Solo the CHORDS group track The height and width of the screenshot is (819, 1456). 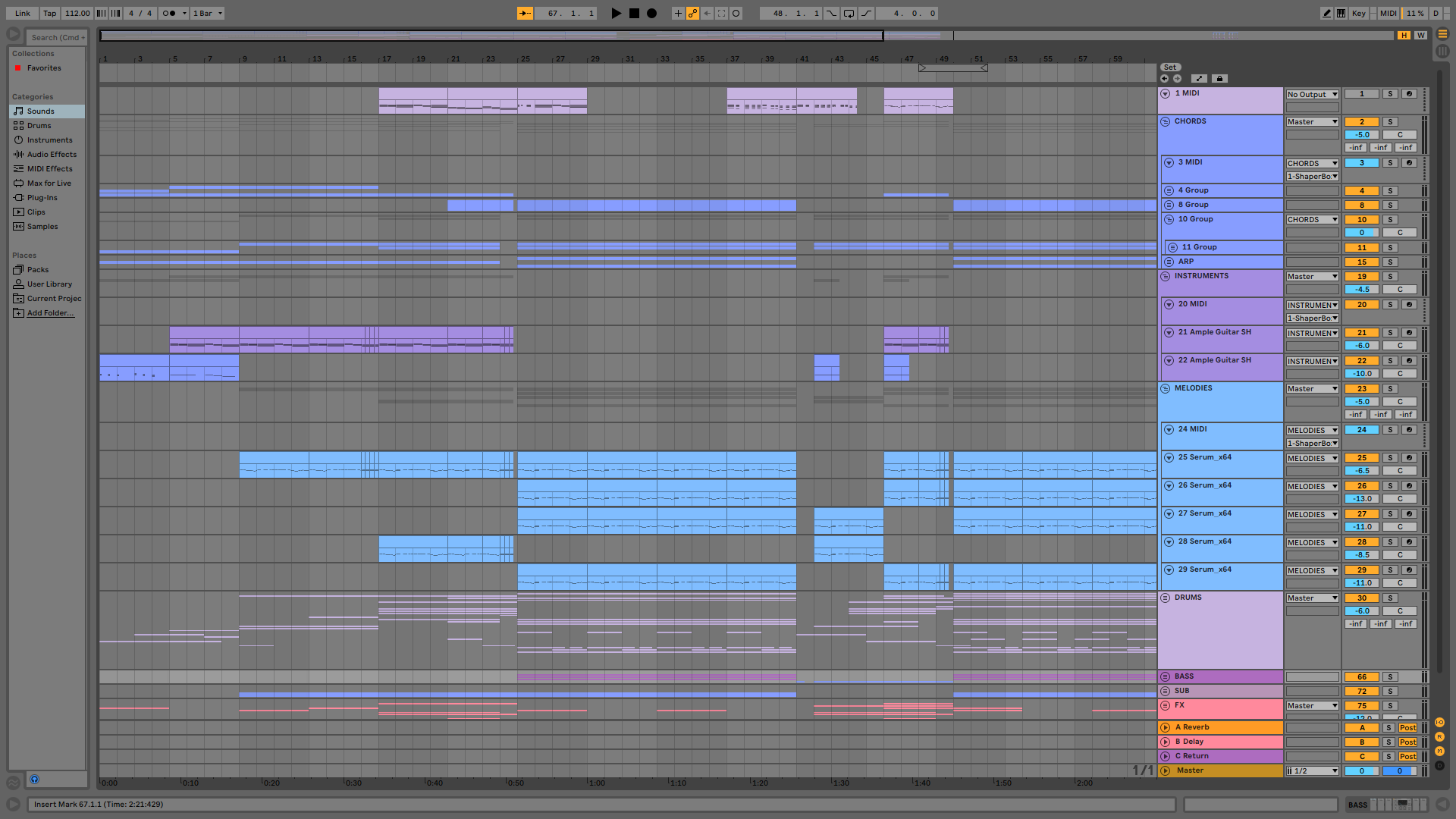[1390, 121]
